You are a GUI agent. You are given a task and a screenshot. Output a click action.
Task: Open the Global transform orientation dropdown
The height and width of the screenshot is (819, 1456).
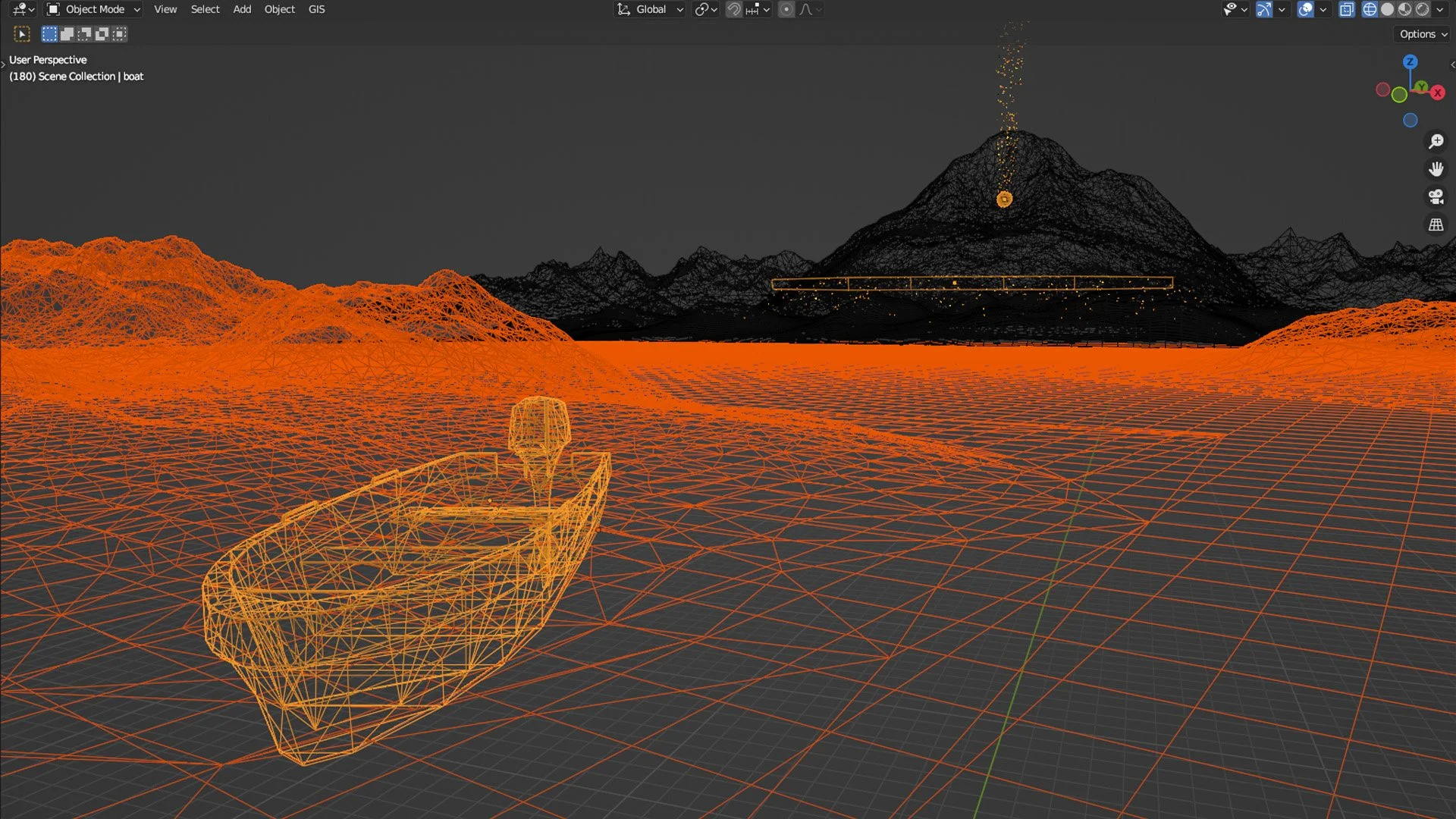pos(651,10)
